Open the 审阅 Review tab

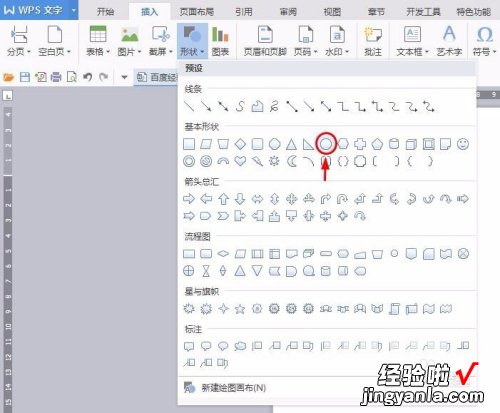tap(288, 12)
